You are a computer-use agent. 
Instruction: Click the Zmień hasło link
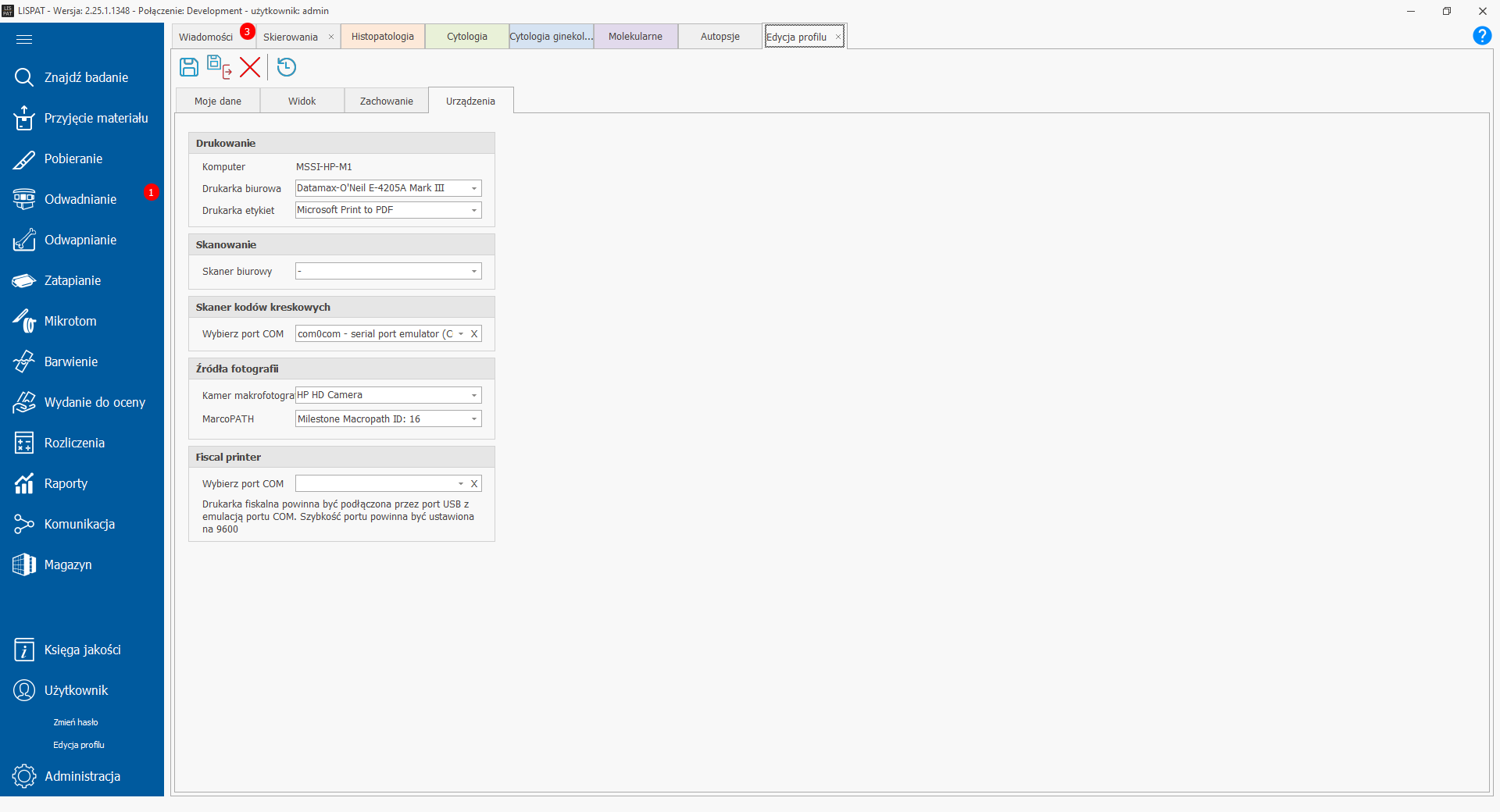76,722
